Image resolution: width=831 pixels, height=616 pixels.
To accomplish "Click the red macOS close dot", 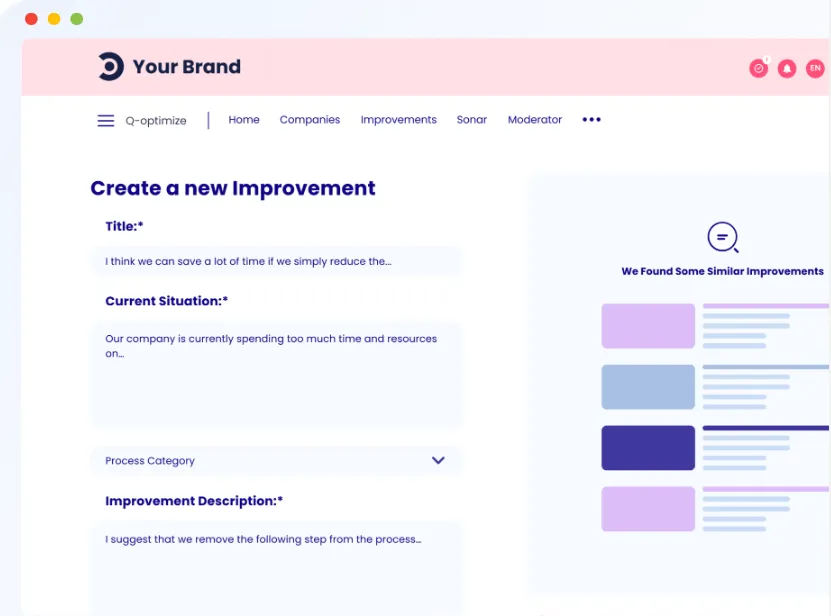I will [x=31, y=19].
